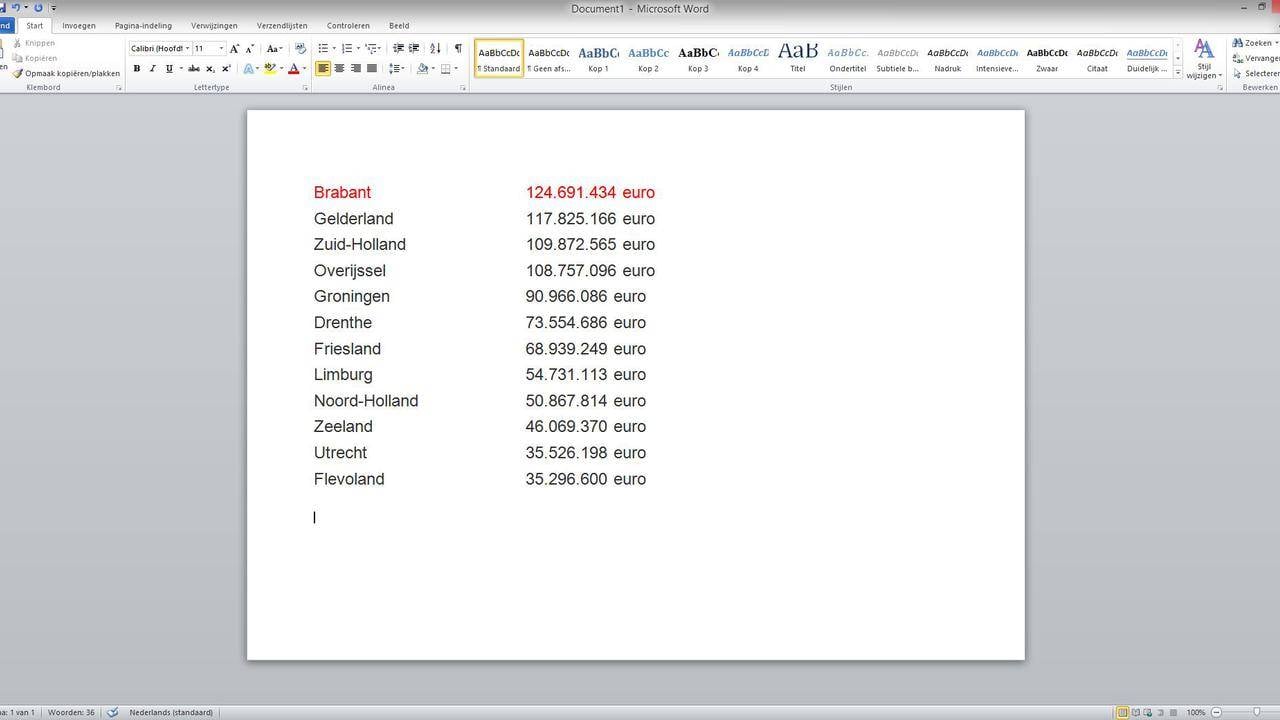Justify the text alignment

372,69
